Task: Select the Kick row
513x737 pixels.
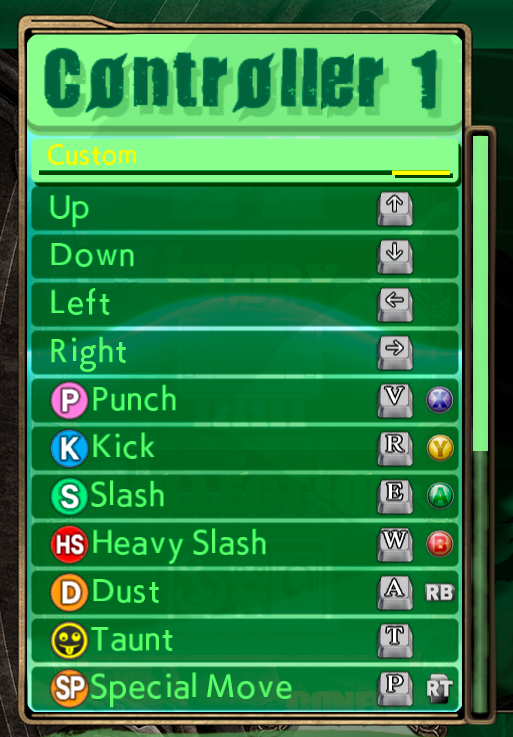Action: (x=245, y=448)
